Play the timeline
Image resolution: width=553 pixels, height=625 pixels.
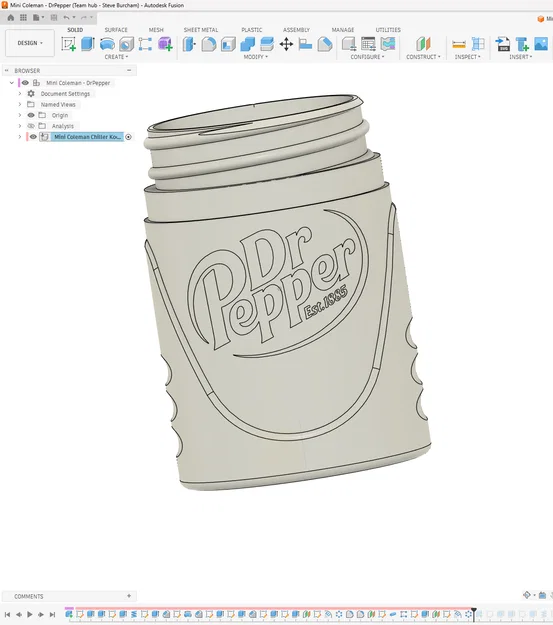[x=30, y=615]
